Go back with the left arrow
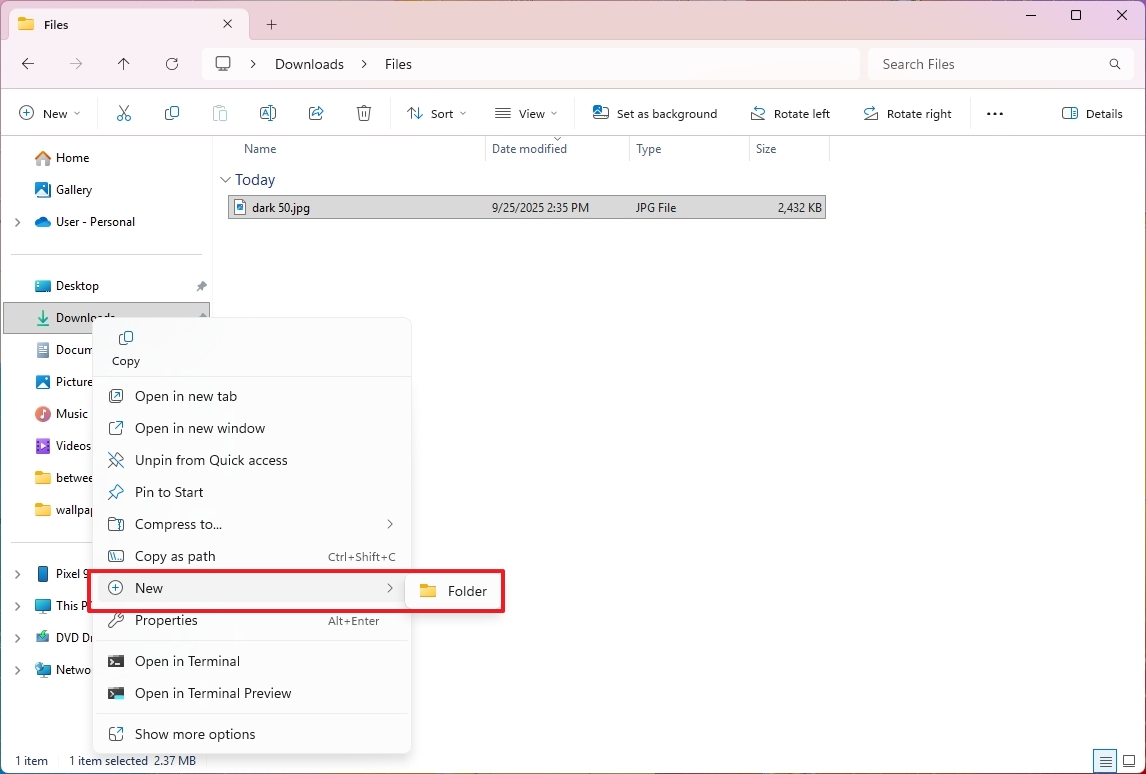Image resolution: width=1146 pixels, height=774 pixels. 28,64
